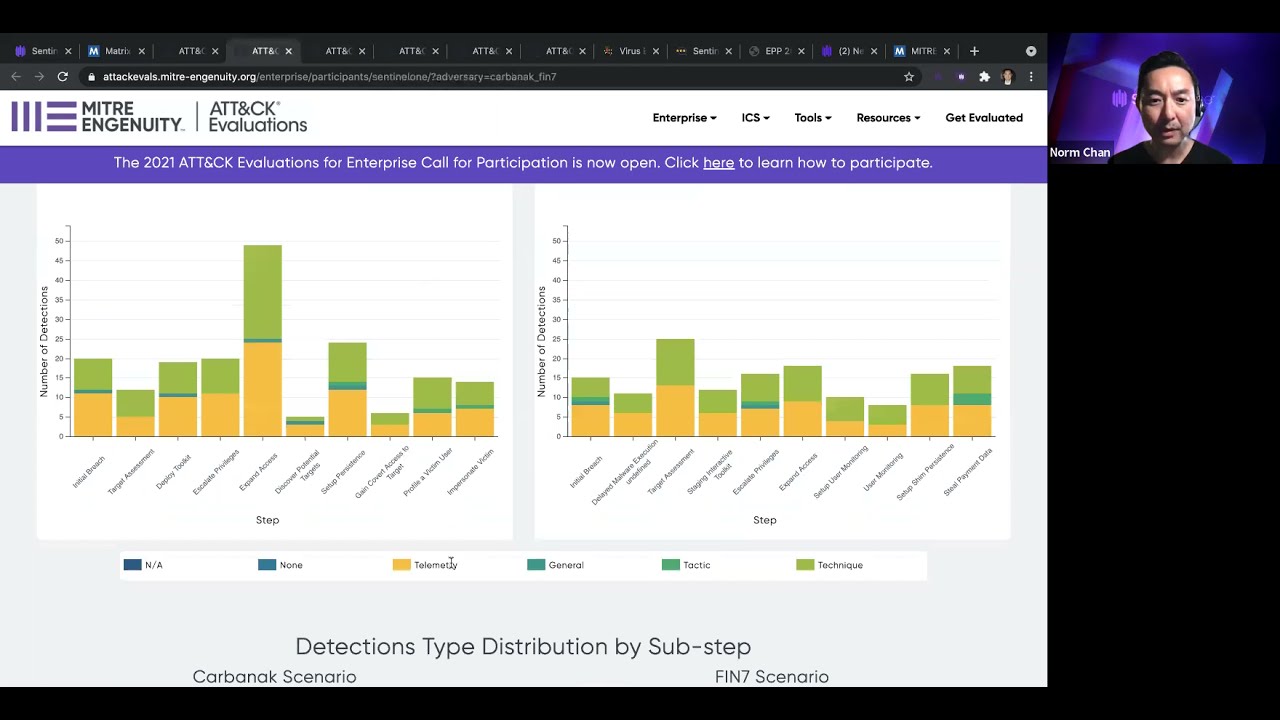Open the tab search dropdown arrow
The width and height of the screenshot is (1280, 720).
[1031, 51]
